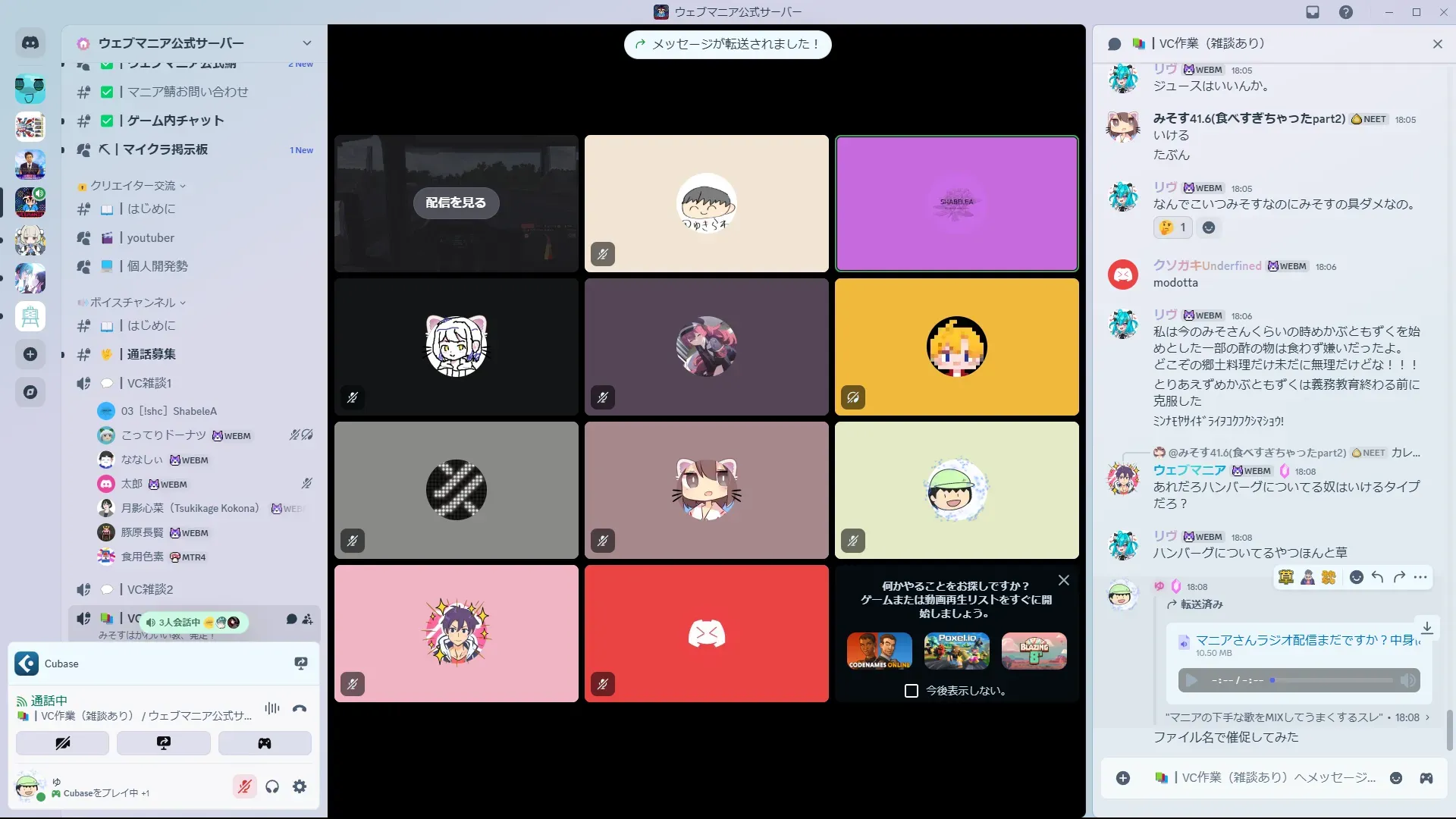
Task: Unmute your microphone
Action: click(x=244, y=786)
